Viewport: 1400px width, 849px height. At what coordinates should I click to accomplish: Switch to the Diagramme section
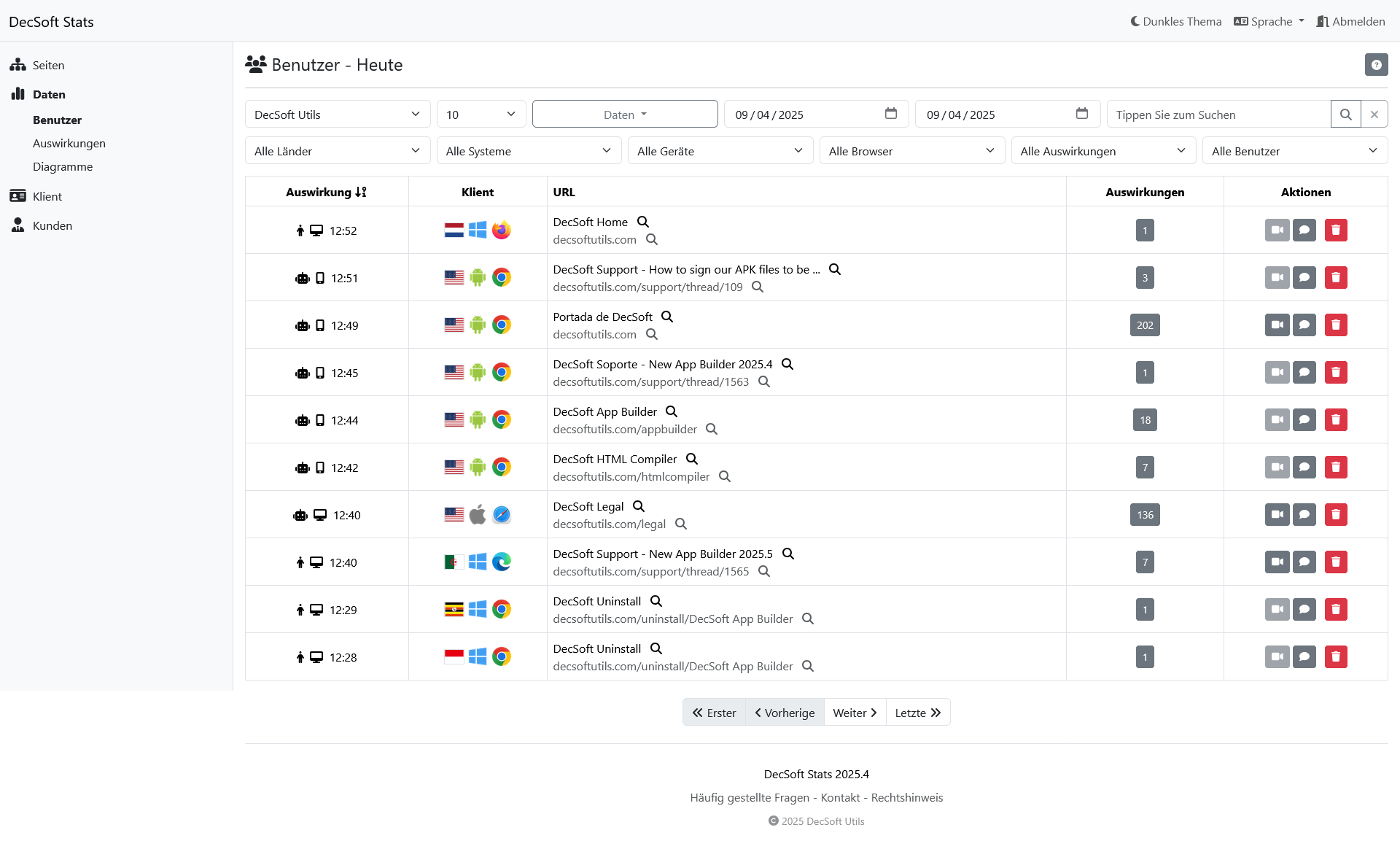point(63,166)
